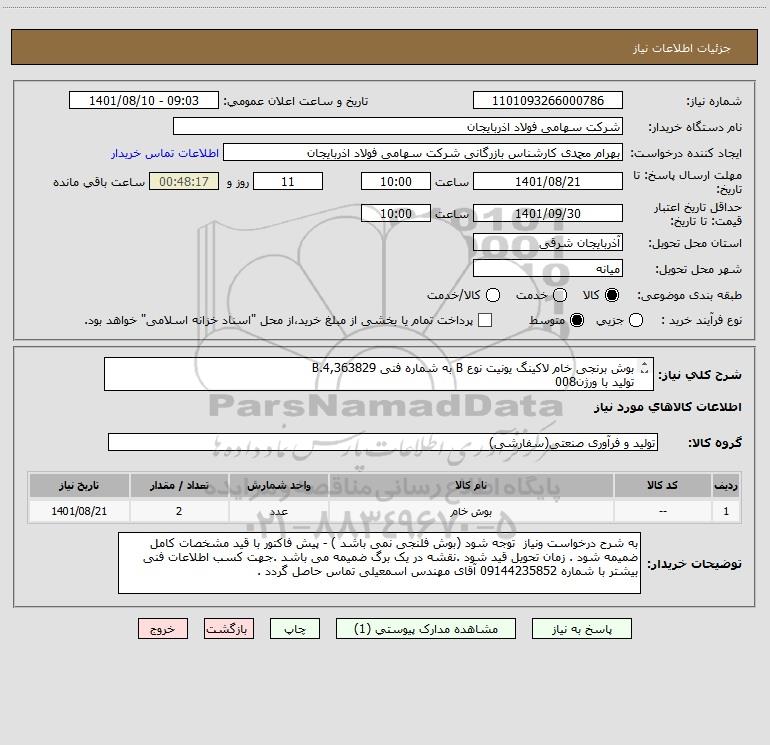Click need date cell 1401/08/21
This screenshot has height=745, width=770.
[79, 511]
